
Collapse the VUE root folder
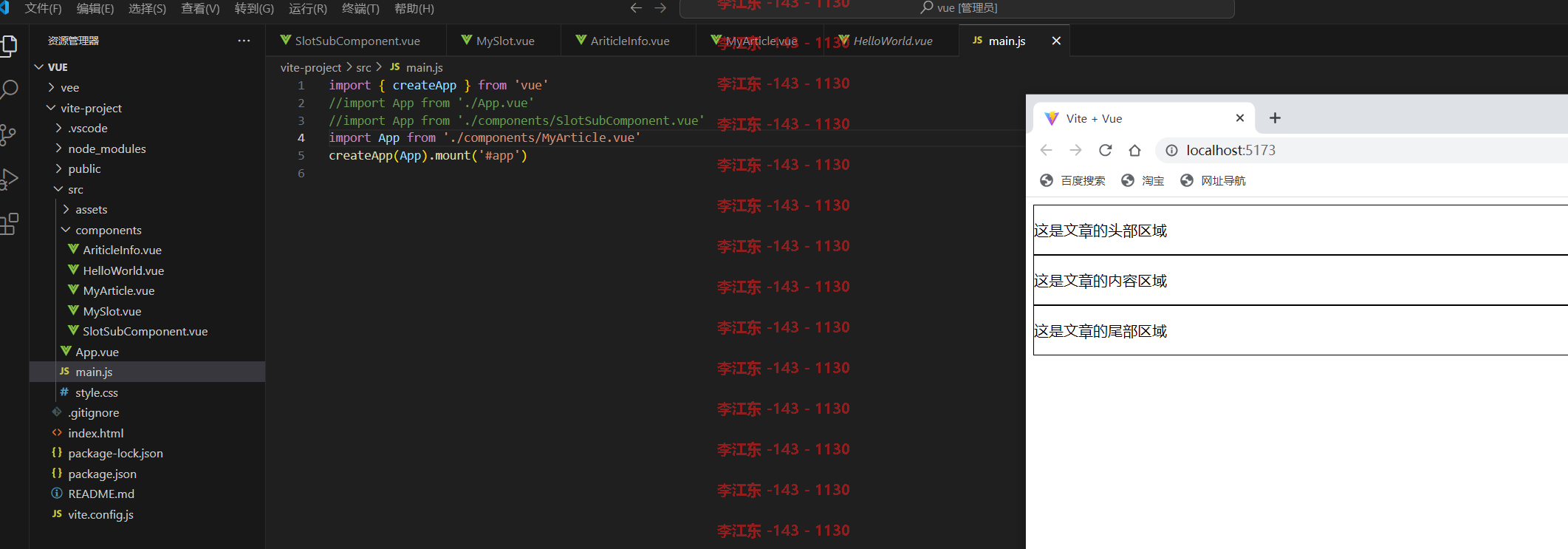click(147, 67)
